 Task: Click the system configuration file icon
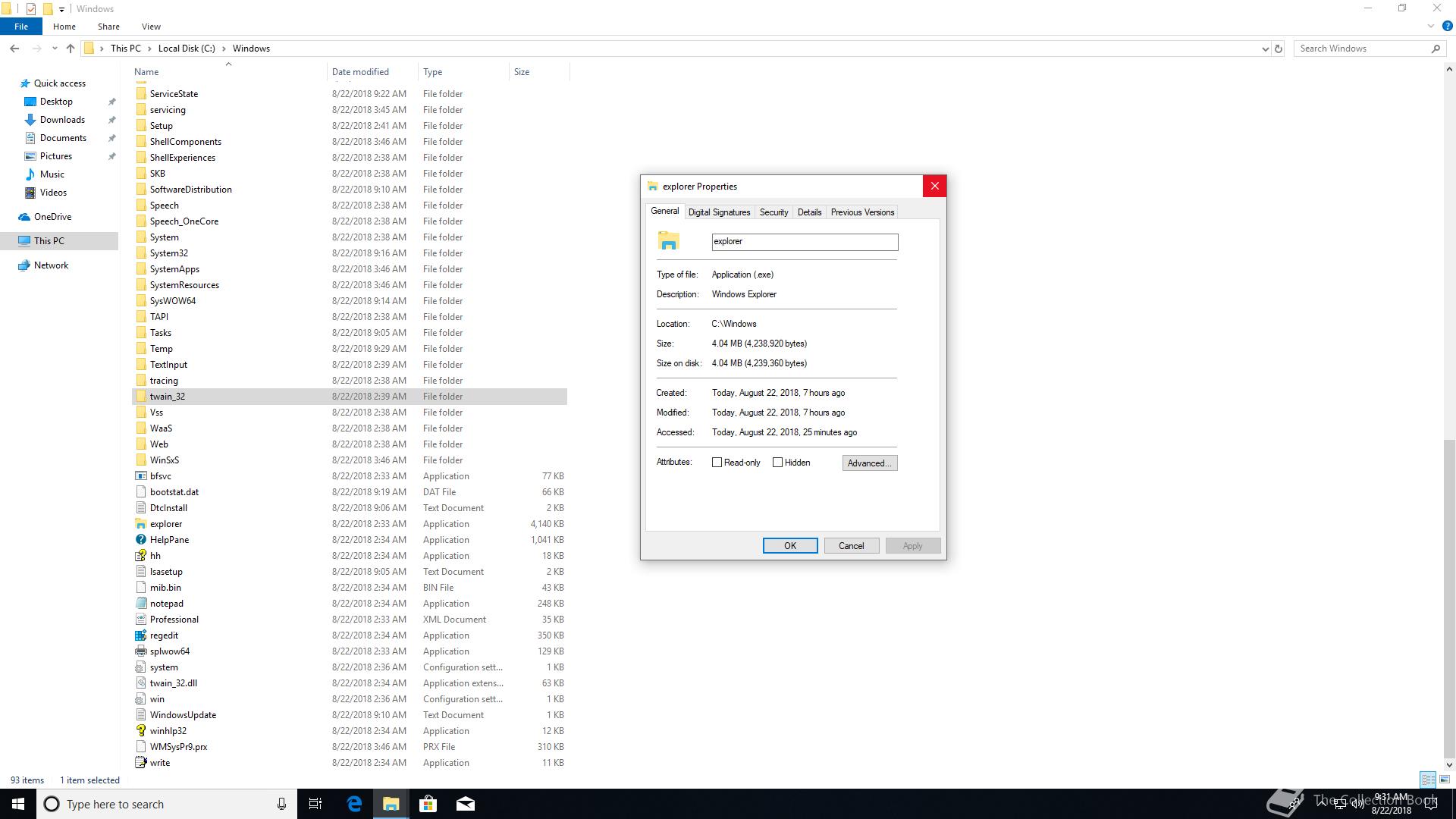point(140,667)
